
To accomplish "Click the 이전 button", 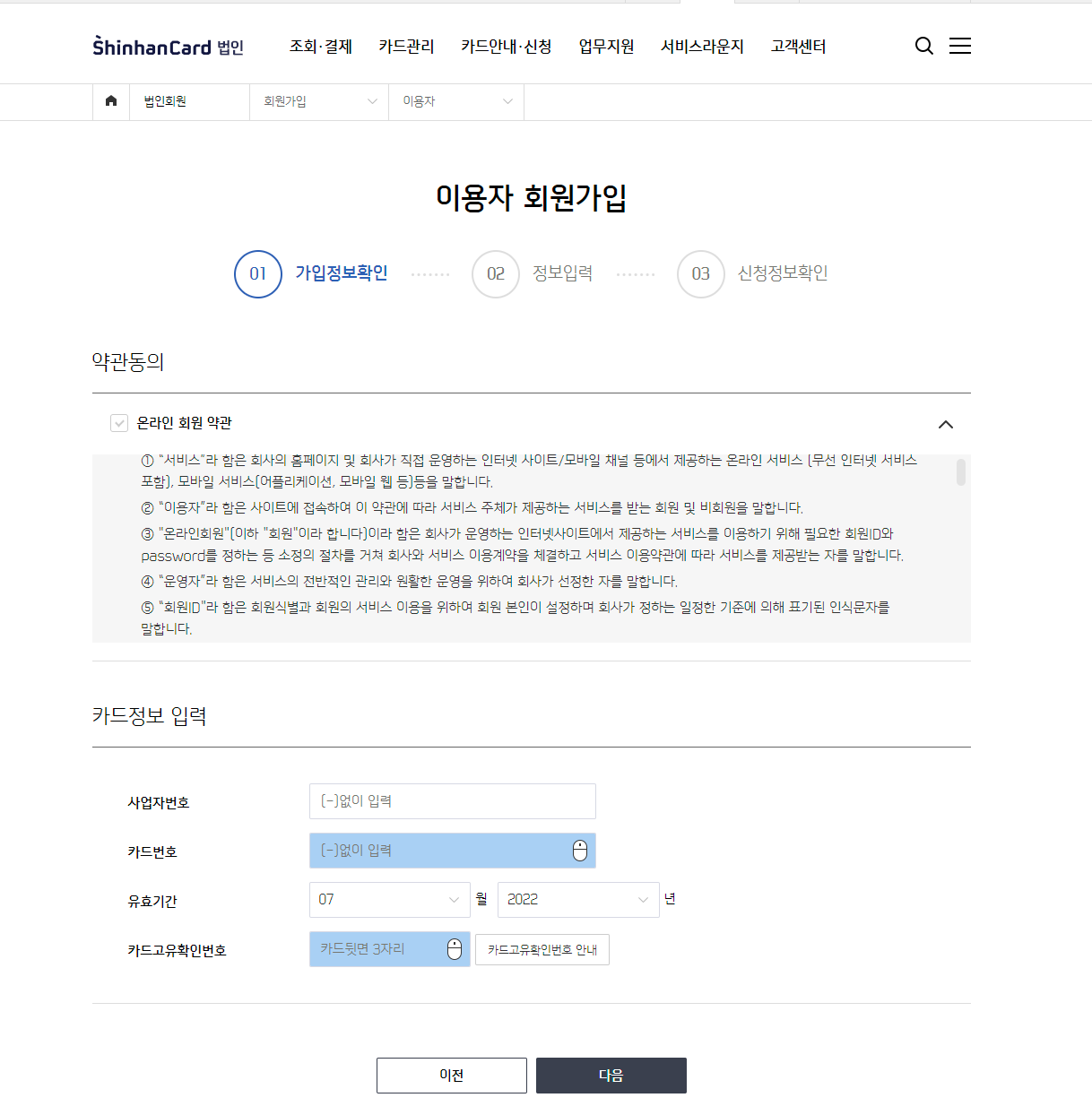I will (x=452, y=1076).
